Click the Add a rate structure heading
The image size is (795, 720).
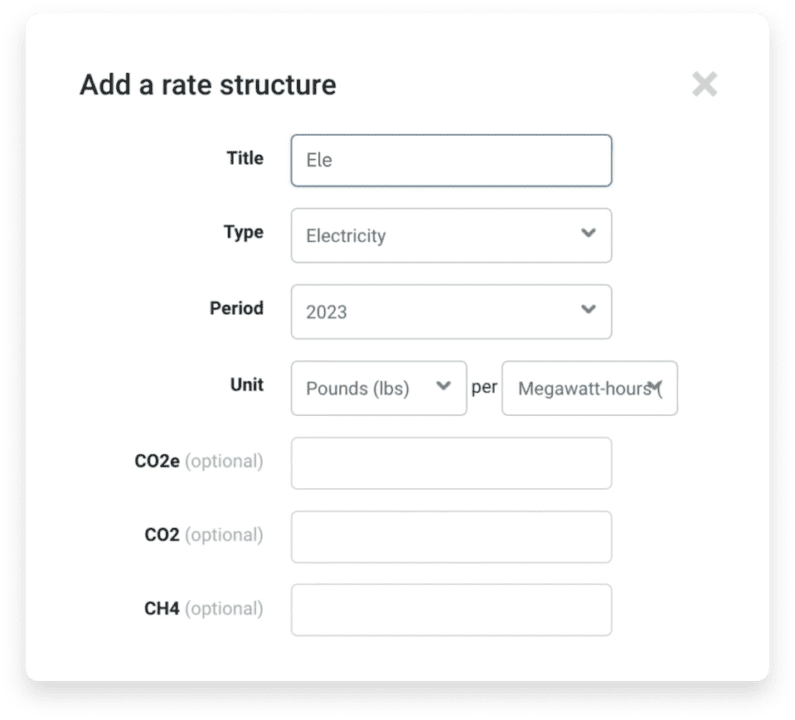(x=208, y=85)
